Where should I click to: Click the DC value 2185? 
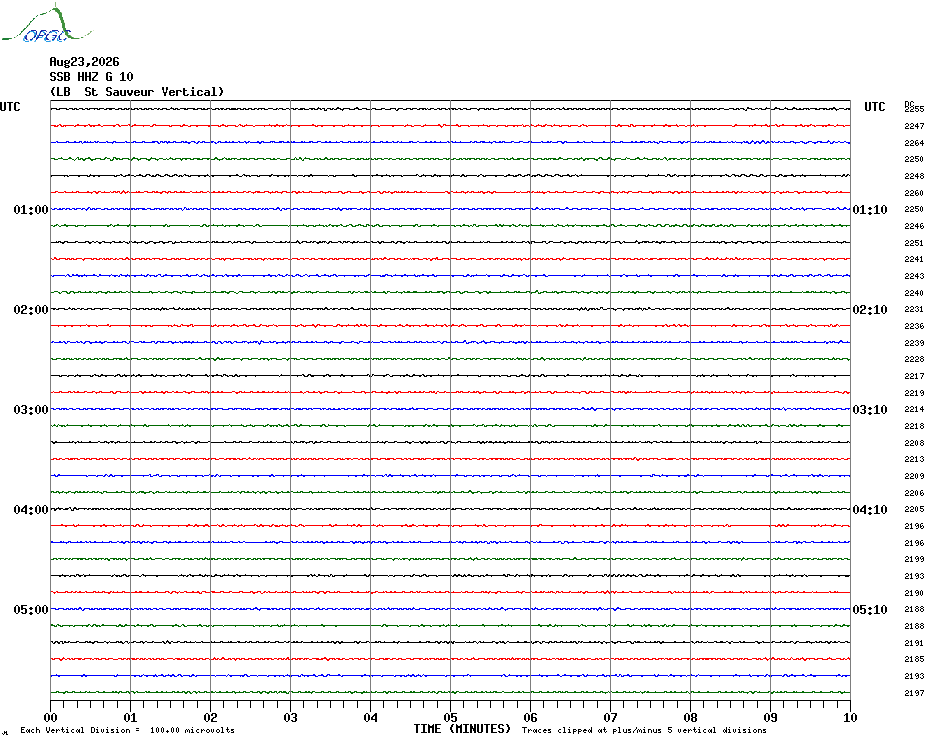coord(914,659)
